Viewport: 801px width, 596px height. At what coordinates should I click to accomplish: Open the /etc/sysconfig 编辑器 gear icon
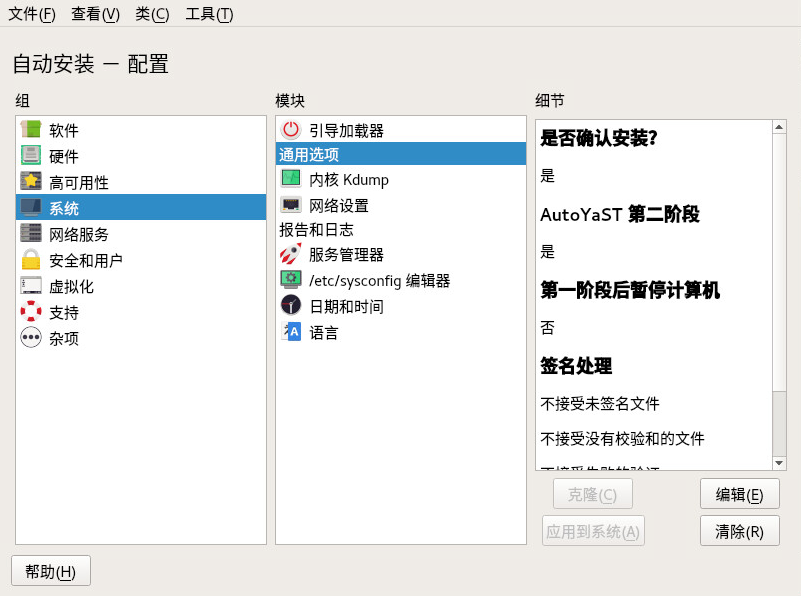[289, 279]
